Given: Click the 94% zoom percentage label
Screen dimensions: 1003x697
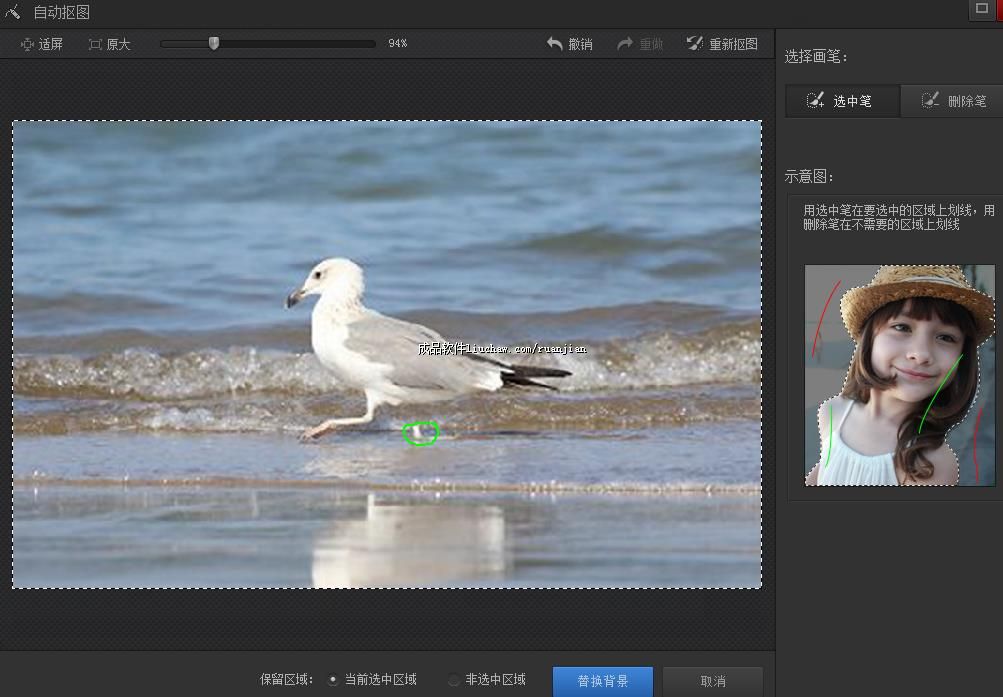Looking at the screenshot, I should click(397, 44).
